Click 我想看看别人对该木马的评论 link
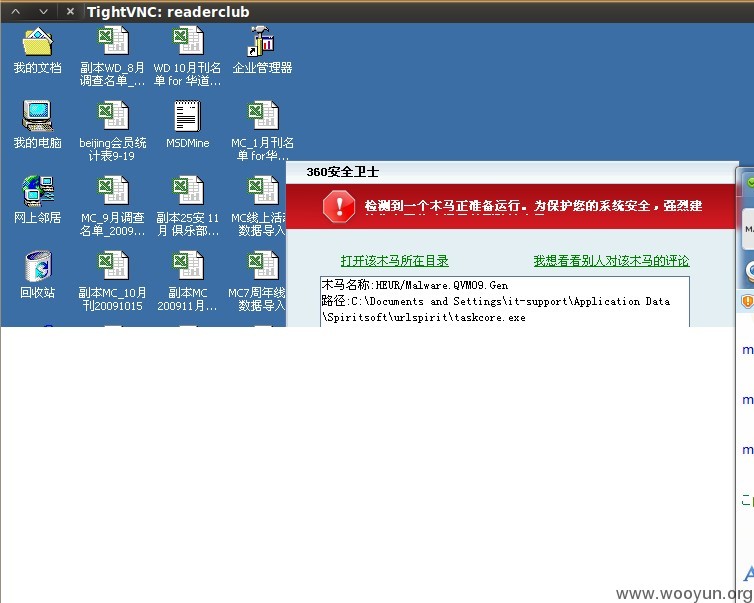 (x=611, y=261)
